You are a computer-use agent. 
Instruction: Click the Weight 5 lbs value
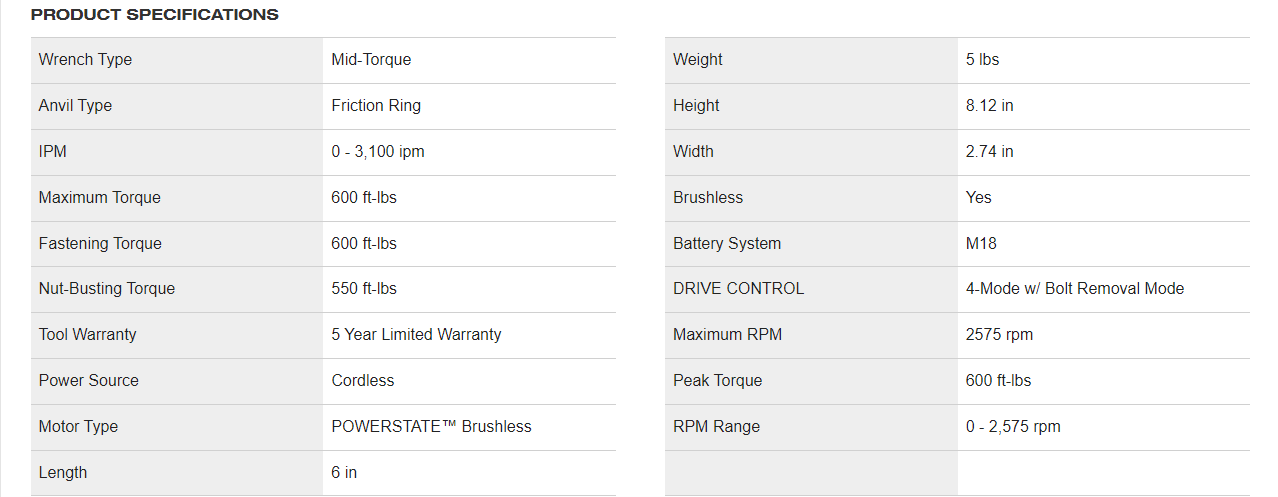(982, 60)
